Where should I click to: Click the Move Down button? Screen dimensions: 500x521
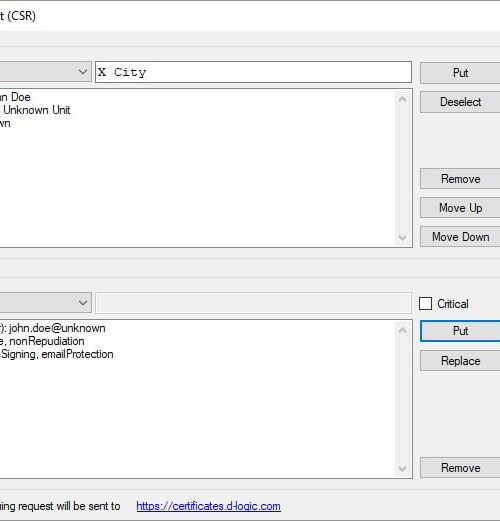460,237
